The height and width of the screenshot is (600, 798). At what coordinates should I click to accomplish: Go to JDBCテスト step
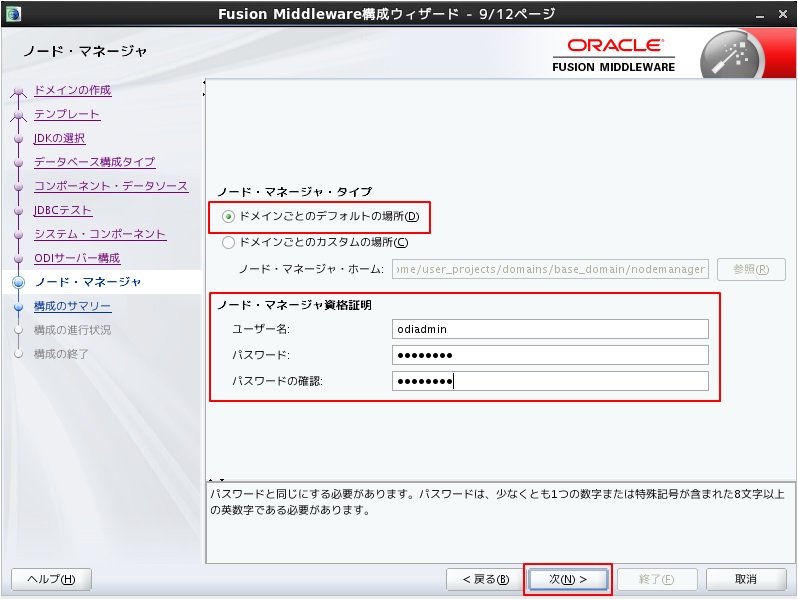point(62,210)
